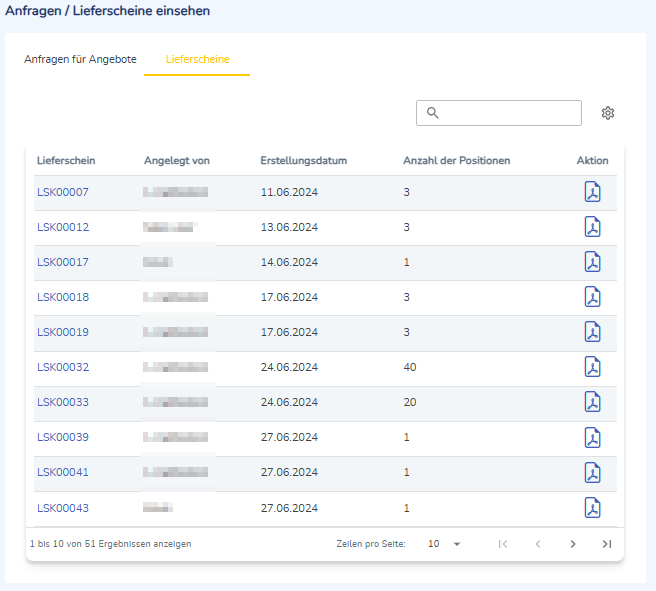
Task: Open delivery note link LSK00041
Action: (63, 472)
